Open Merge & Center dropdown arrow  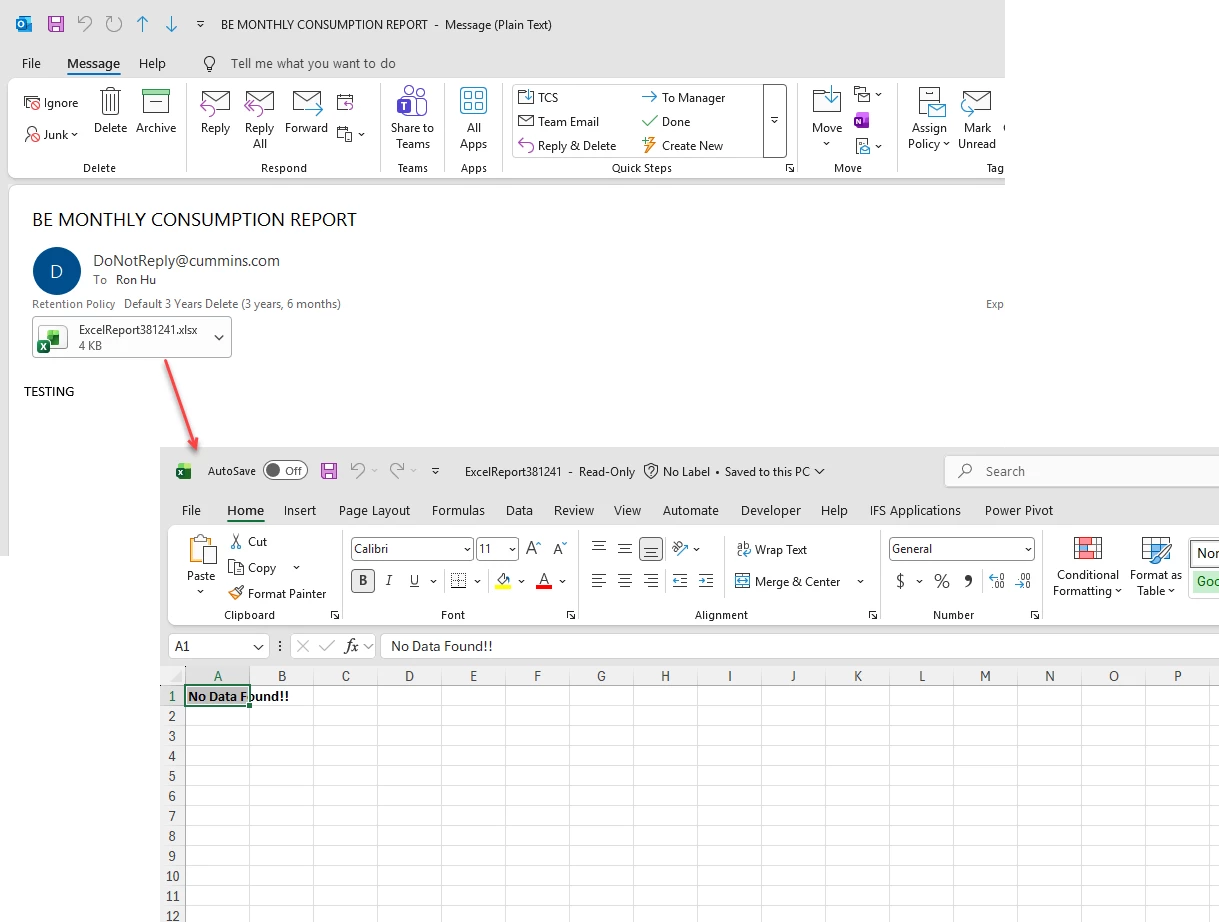(861, 581)
